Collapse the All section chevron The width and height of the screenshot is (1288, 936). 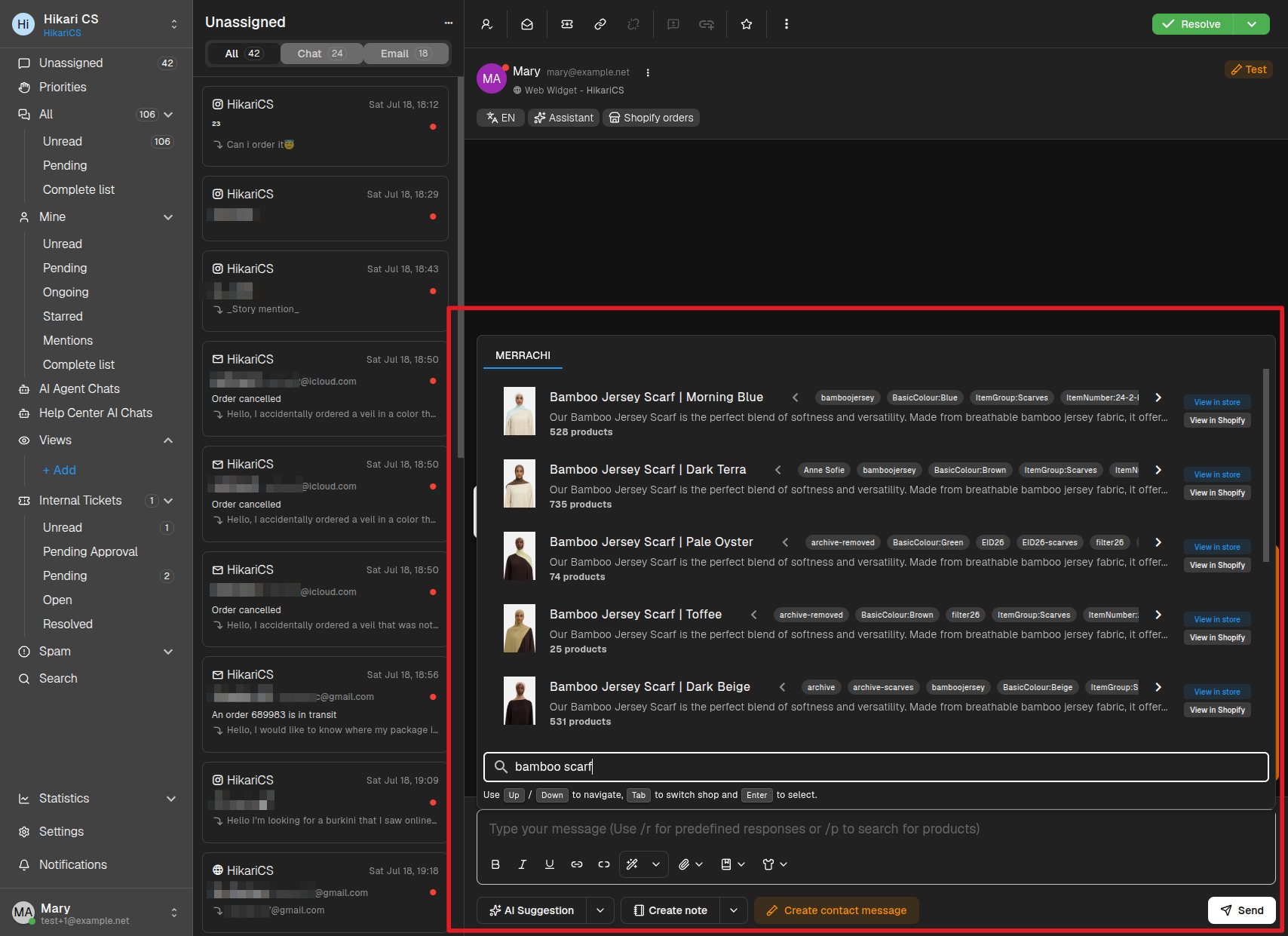point(168,115)
